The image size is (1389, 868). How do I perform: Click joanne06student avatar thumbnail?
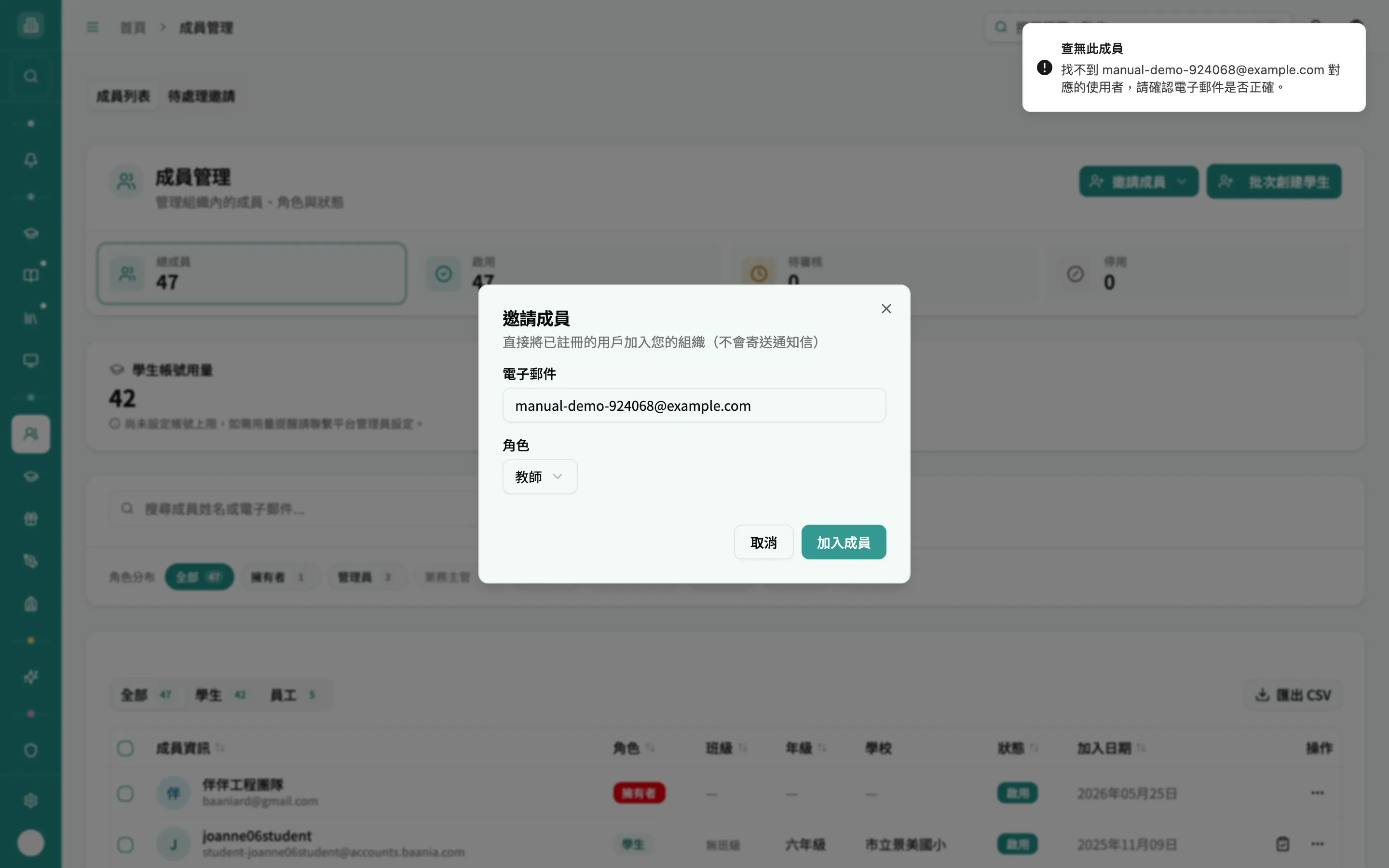click(173, 844)
